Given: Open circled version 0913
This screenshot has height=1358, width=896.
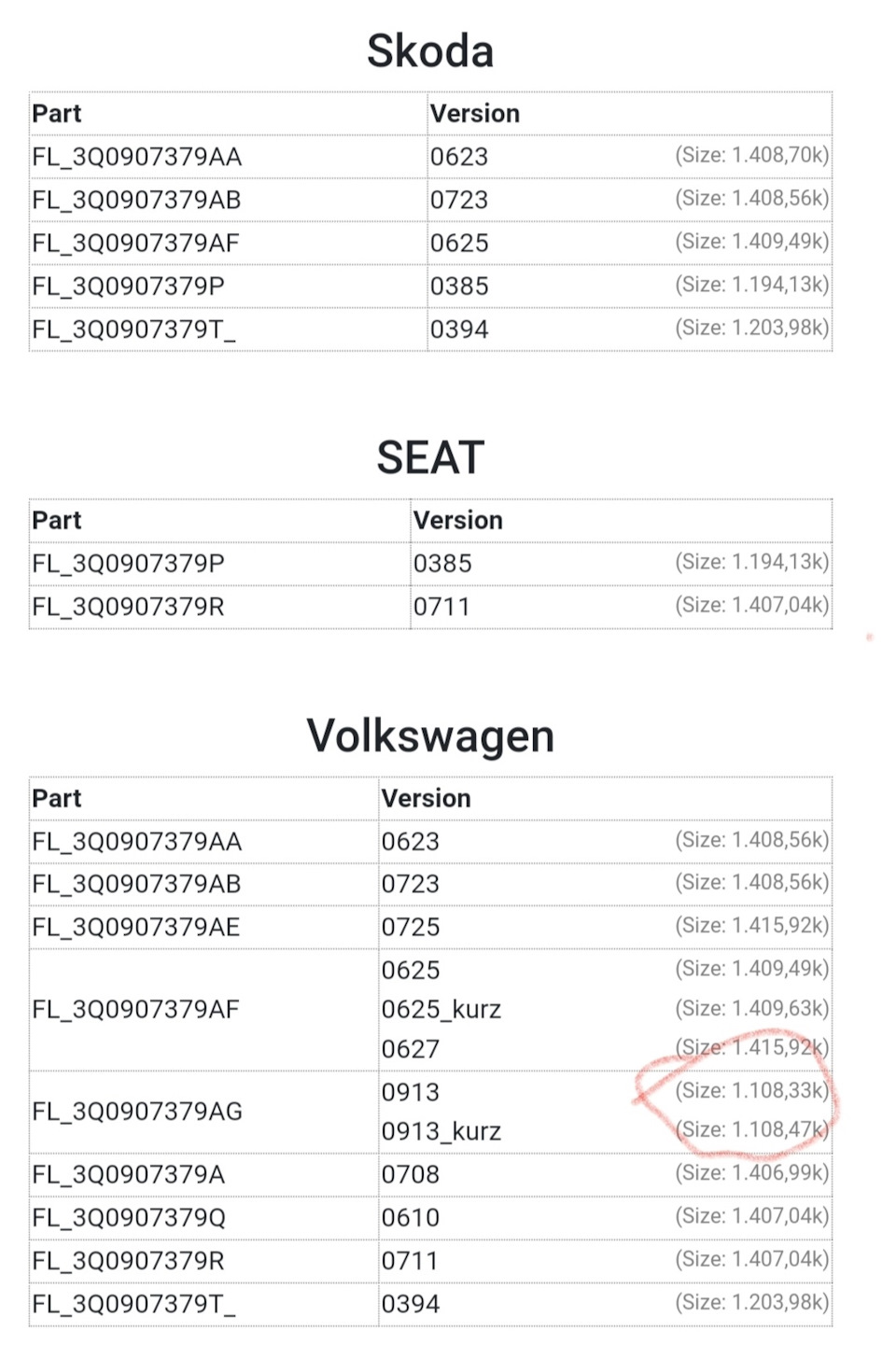Looking at the screenshot, I should click(411, 1092).
